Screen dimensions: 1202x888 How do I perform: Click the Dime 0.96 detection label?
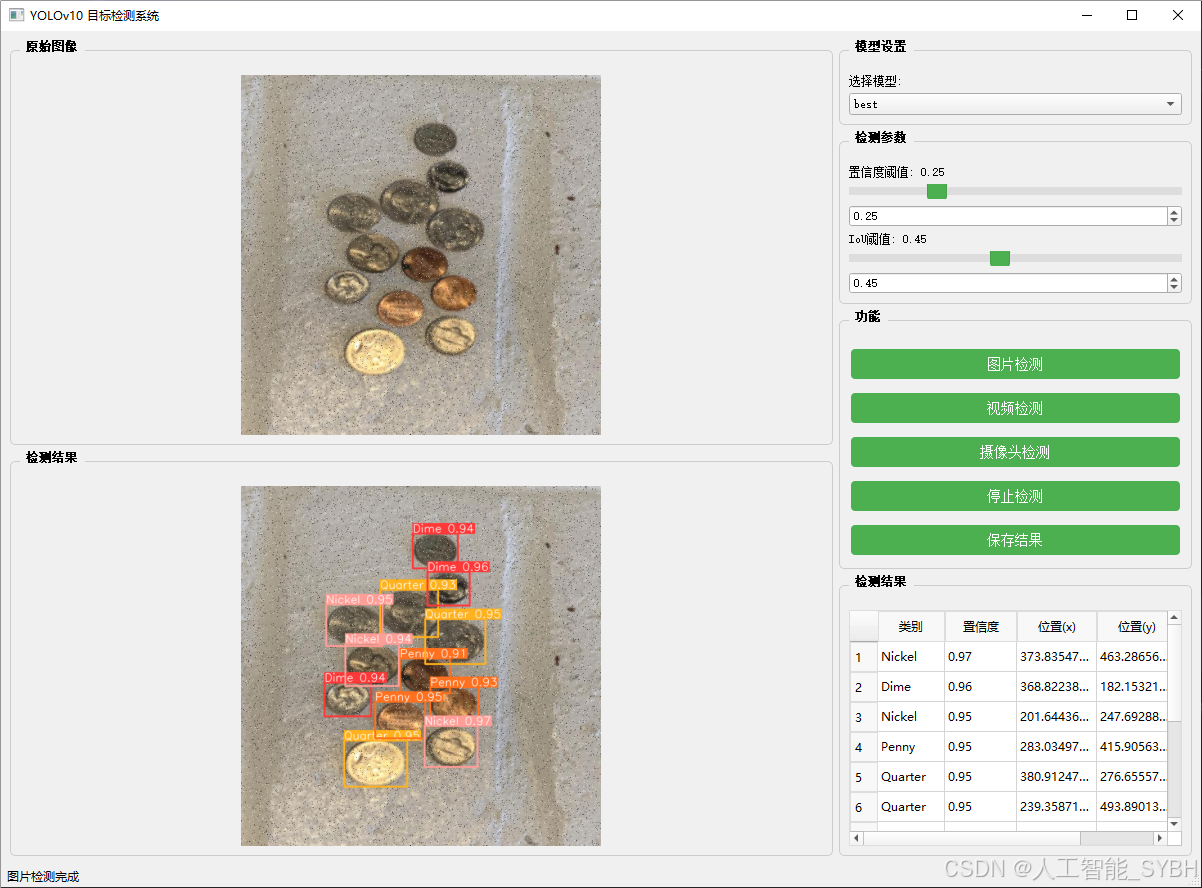coord(458,567)
